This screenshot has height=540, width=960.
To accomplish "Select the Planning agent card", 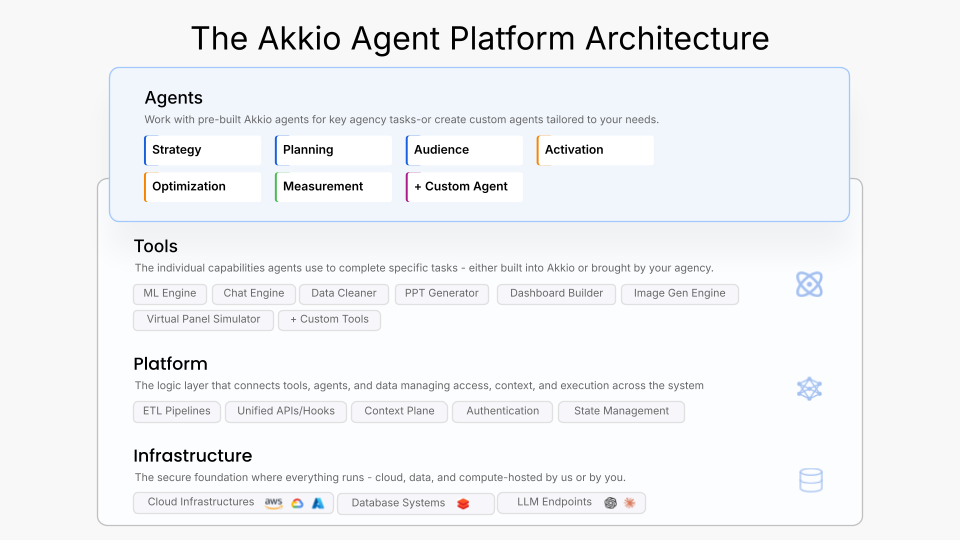I will click(x=334, y=150).
